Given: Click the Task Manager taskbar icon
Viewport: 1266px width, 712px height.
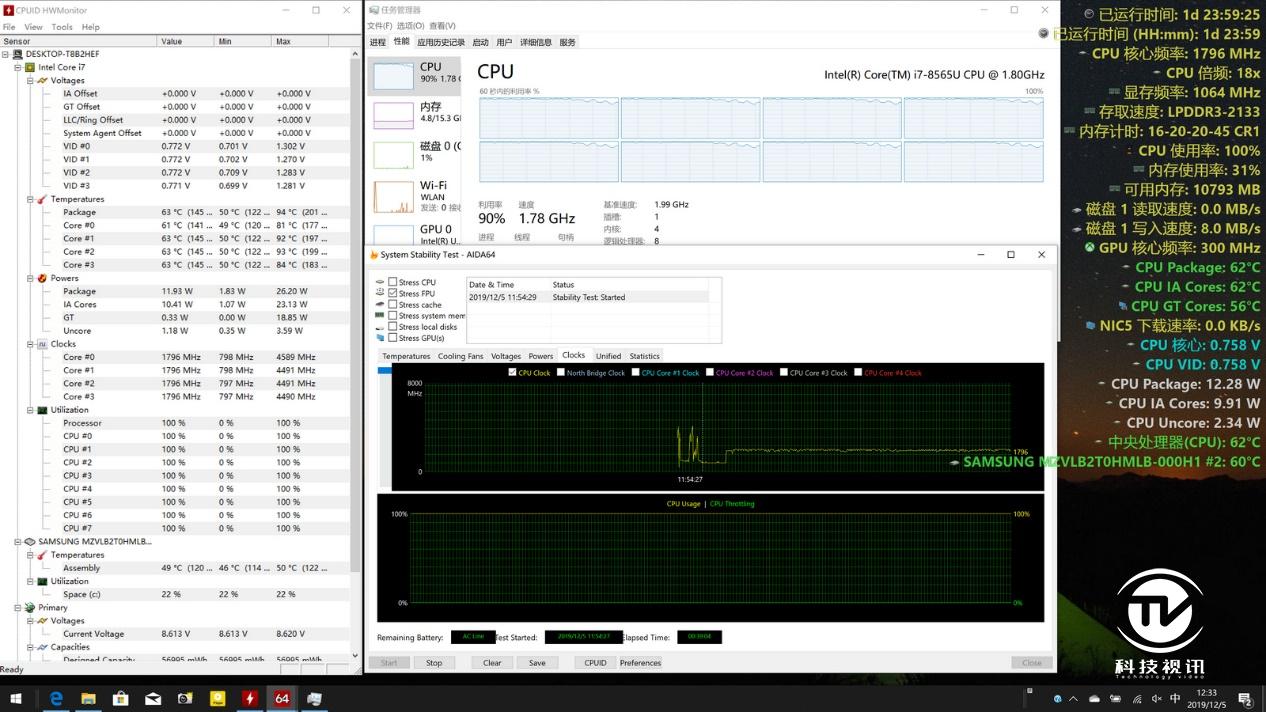Looking at the screenshot, I should click(314, 698).
